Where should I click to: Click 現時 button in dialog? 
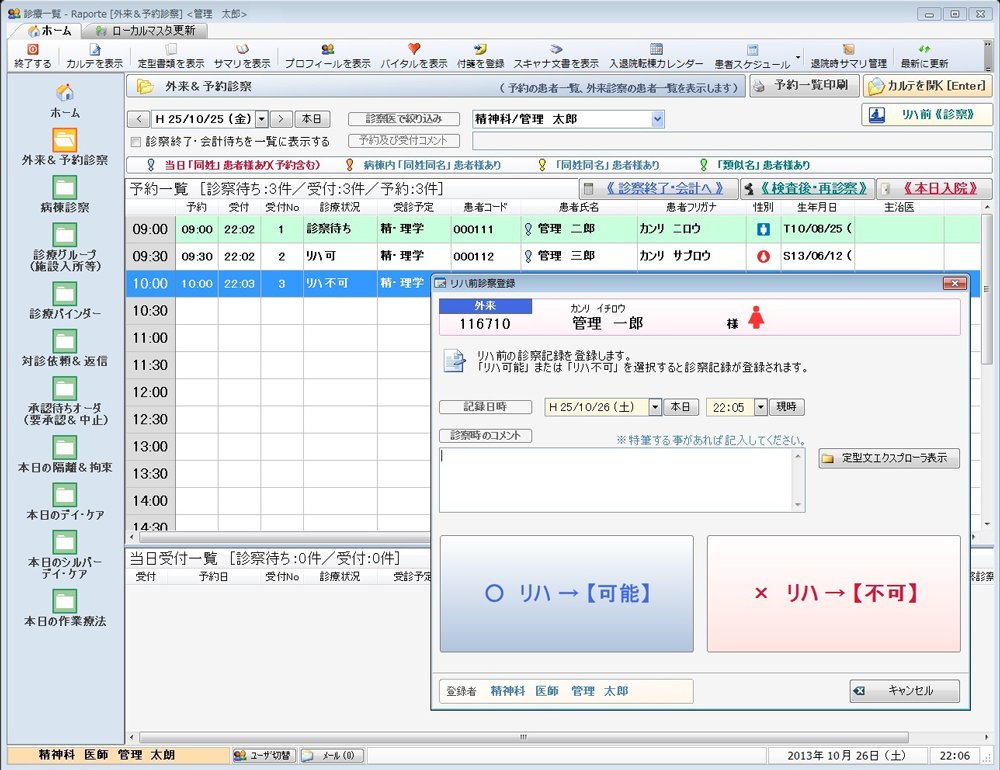(787, 407)
